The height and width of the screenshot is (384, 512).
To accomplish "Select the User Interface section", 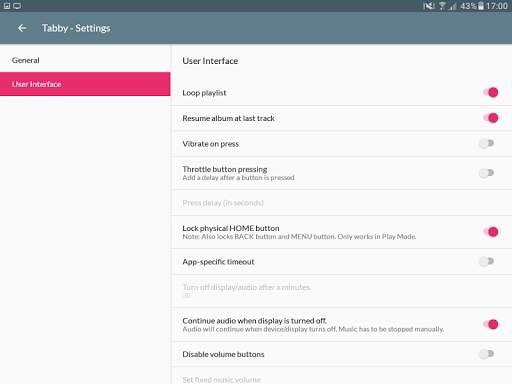I will (85, 84).
